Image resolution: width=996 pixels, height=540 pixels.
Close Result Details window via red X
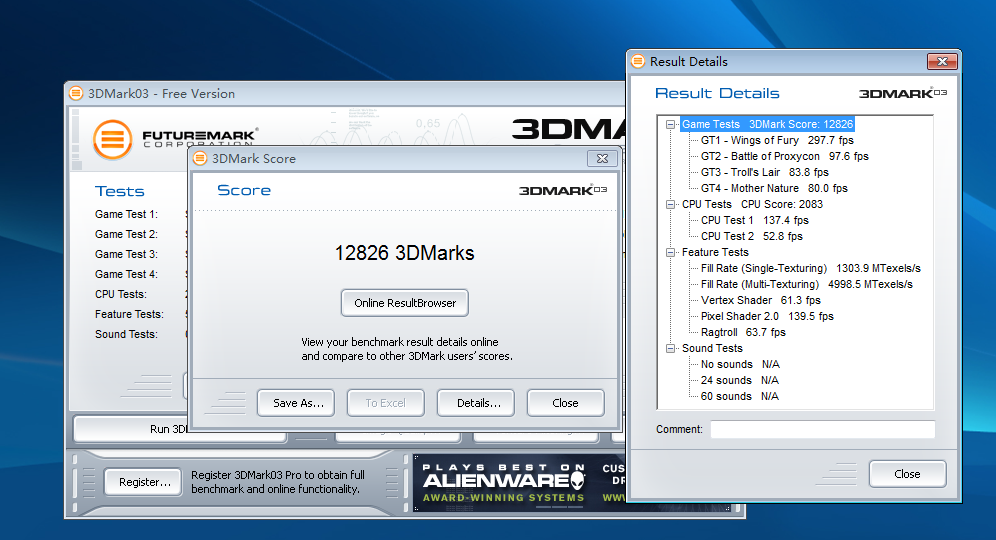point(943,61)
